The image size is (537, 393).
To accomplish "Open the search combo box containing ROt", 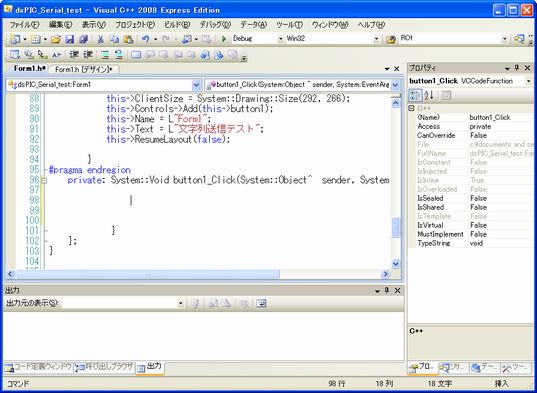I will click(x=504, y=39).
